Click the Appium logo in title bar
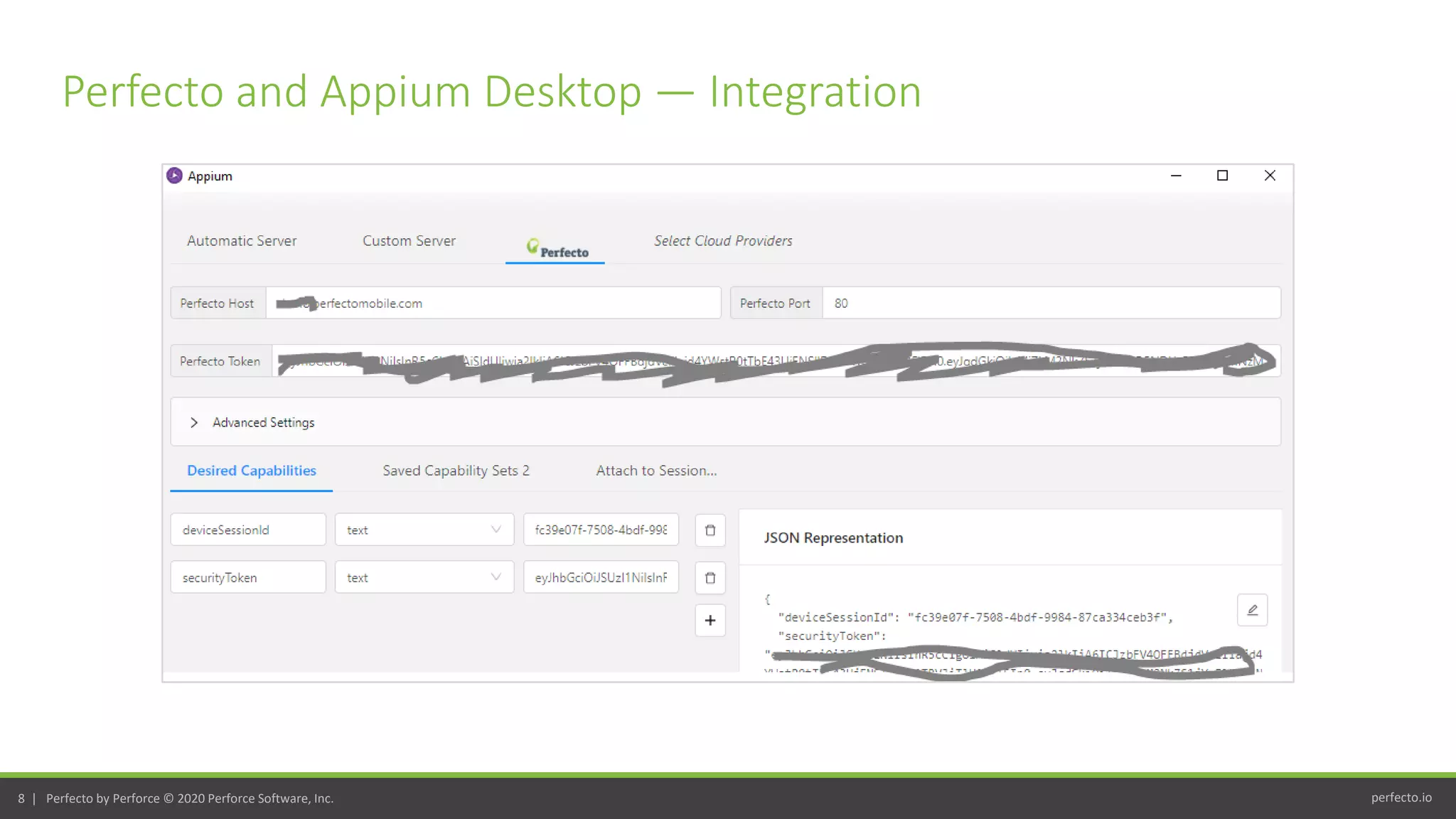 click(x=174, y=176)
